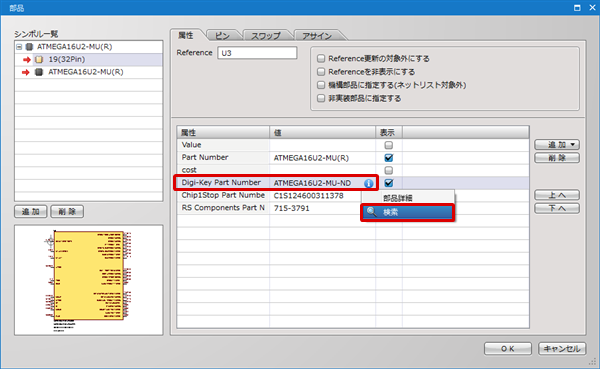
Task: Select Digi-Key Part Number attribute cell
Action: coord(223,183)
